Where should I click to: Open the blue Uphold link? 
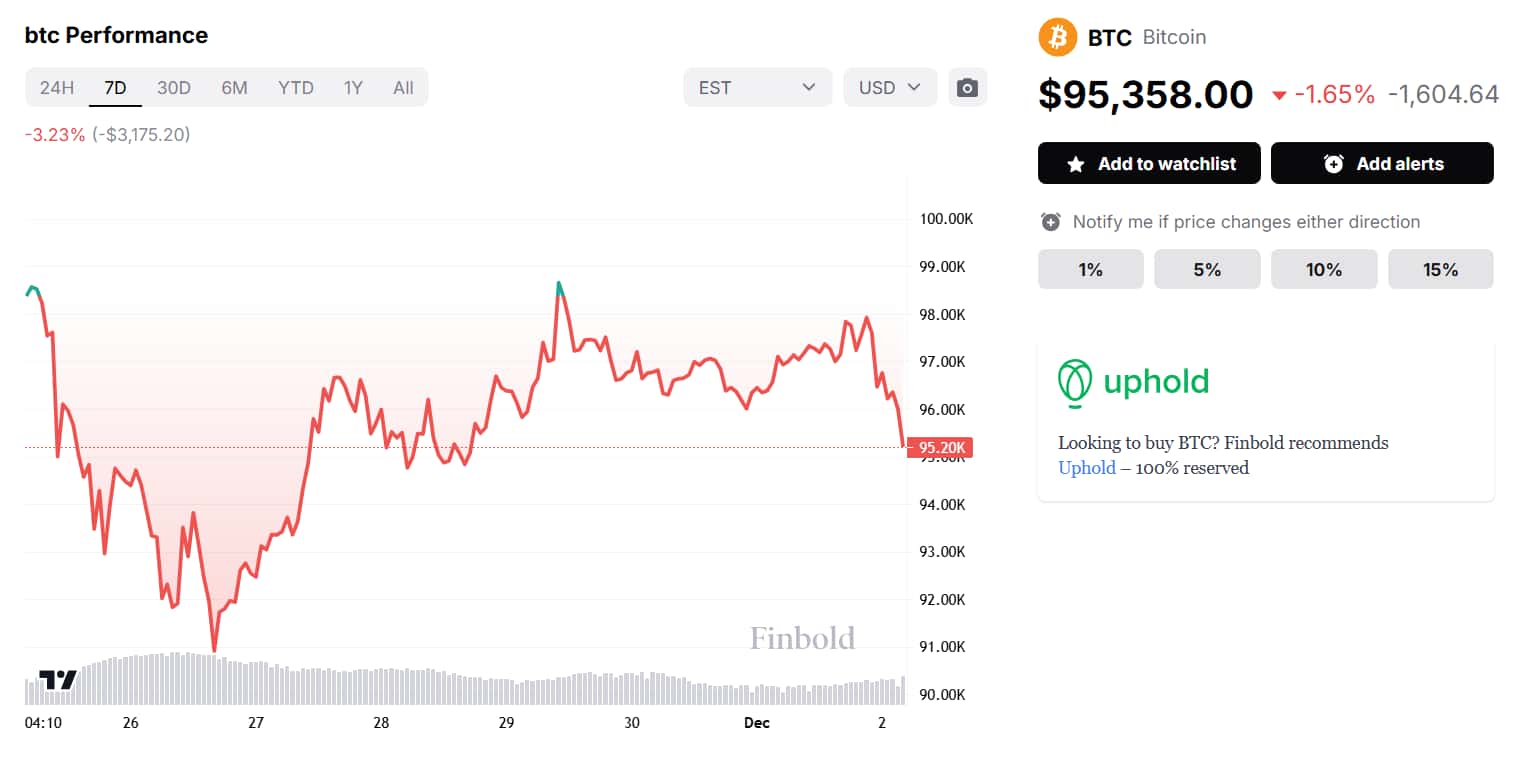[x=1087, y=467]
